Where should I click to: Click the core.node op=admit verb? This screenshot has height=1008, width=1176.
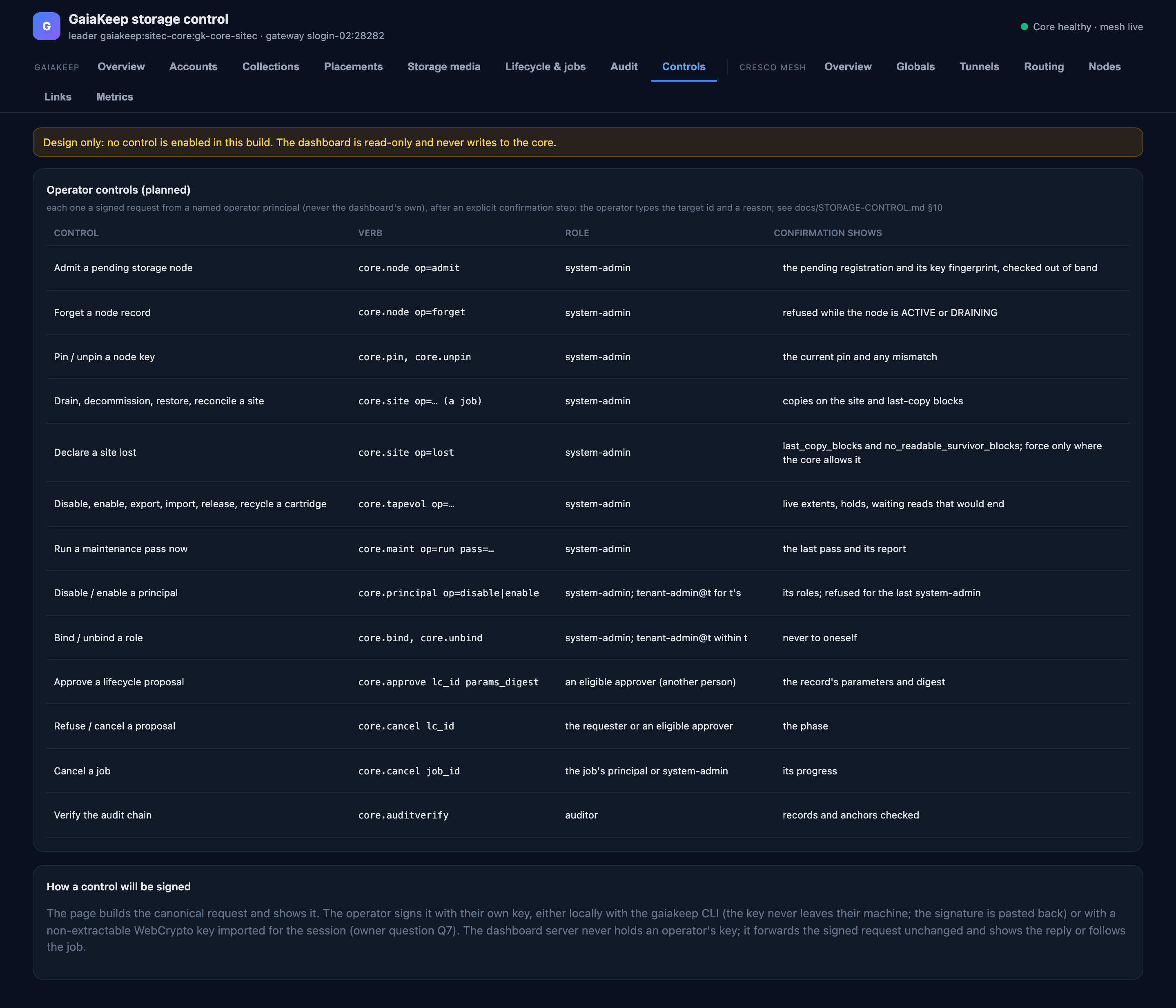coord(409,268)
